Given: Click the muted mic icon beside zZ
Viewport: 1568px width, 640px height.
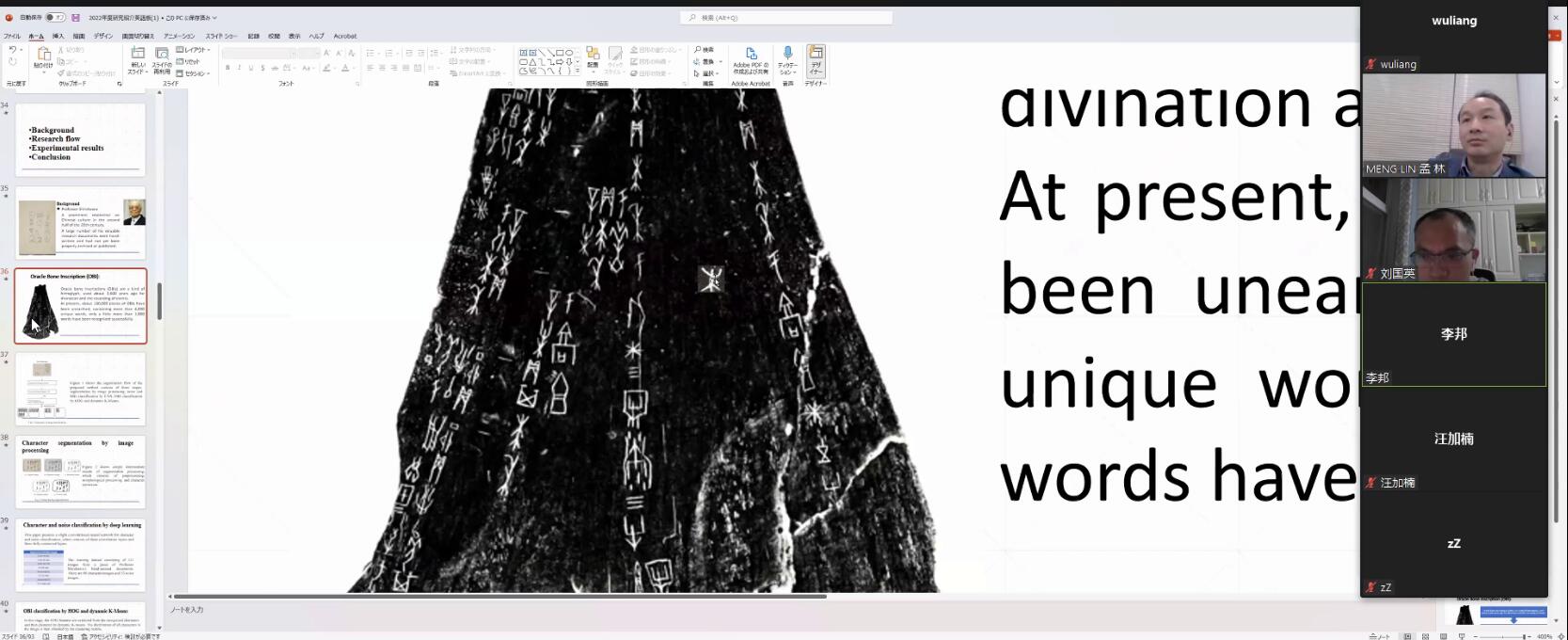Looking at the screenshot, I should coord(1371,587).
